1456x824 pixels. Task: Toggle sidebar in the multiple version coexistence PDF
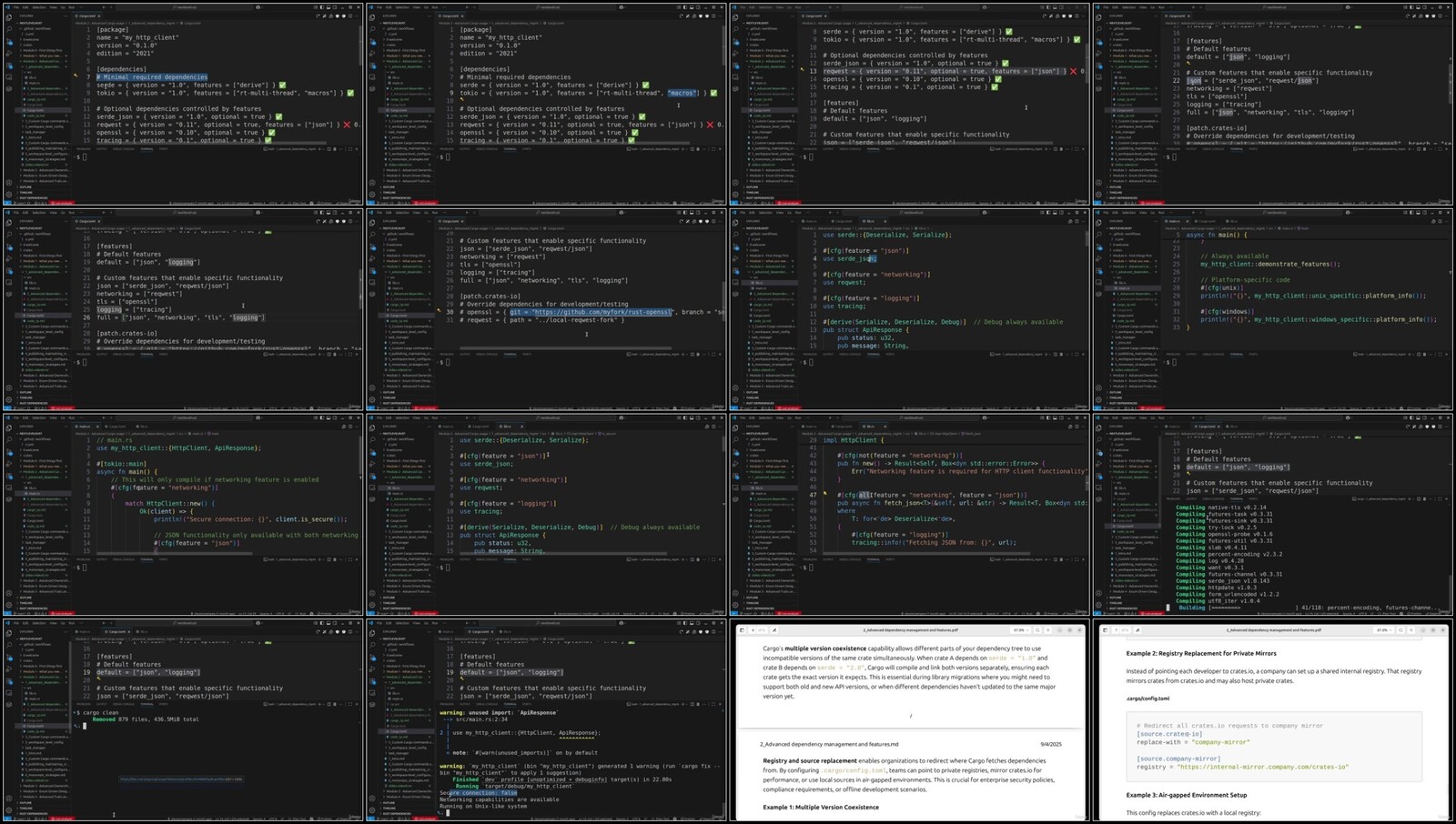pos(742,629)
